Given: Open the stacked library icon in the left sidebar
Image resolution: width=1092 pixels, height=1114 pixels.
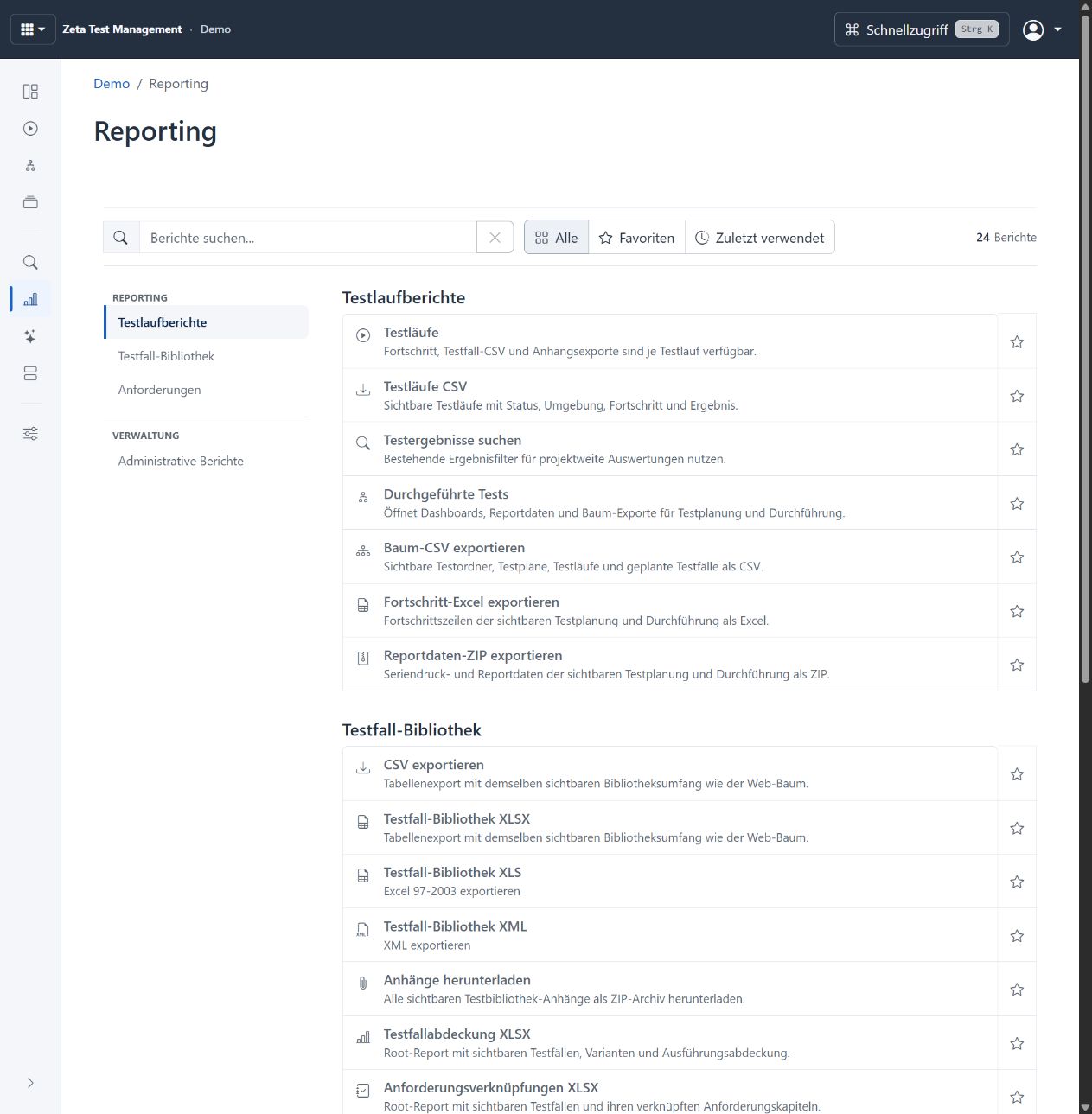Looking at the screenshot, I should click(30, 202).
